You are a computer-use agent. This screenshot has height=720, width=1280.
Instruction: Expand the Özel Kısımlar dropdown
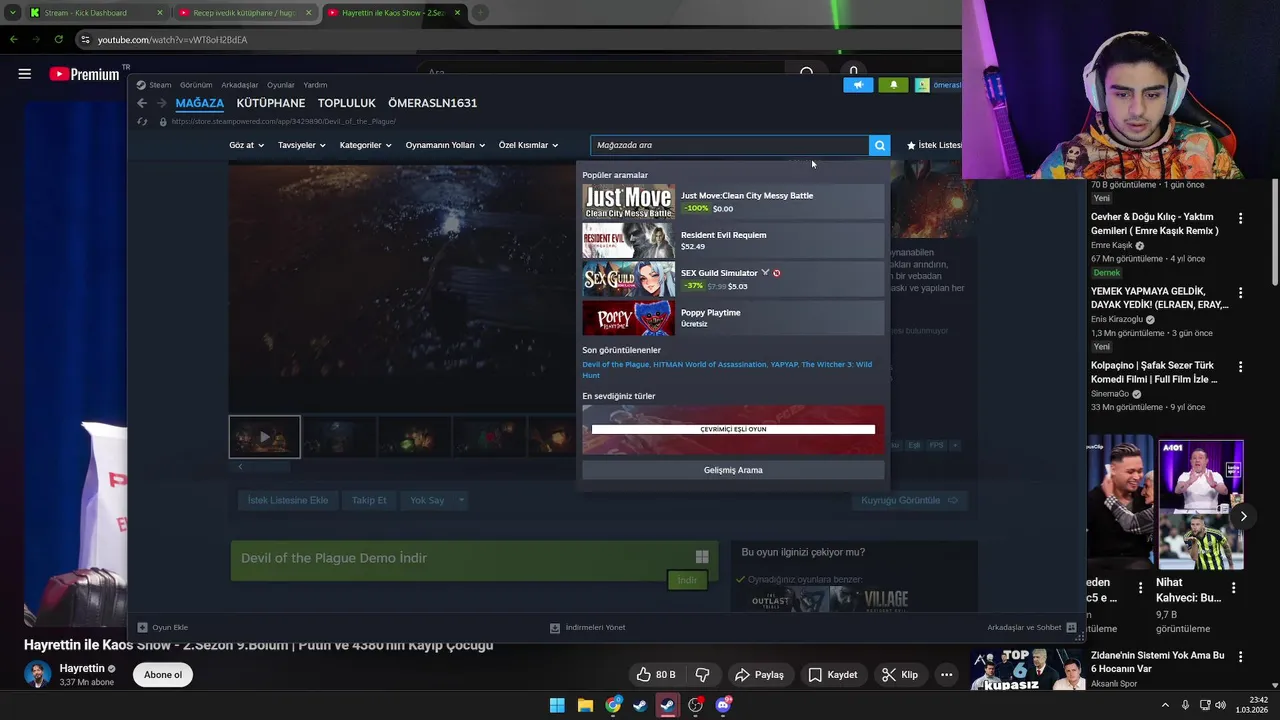528,145
